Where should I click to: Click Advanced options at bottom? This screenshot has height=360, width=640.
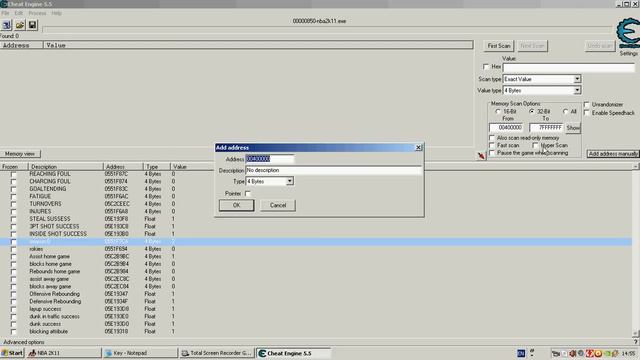[x=24, y=342]
